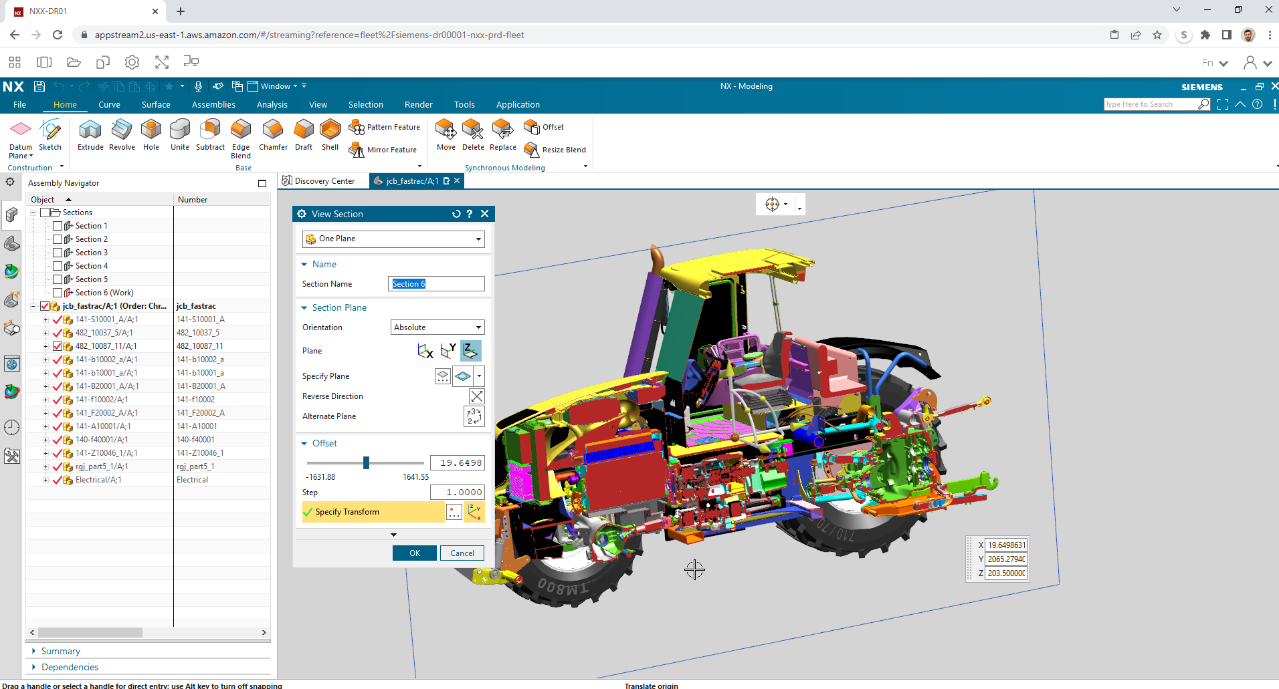
Task: Select the Edge Blend tool
Action: pyautogui.click(x=241, y=130)
